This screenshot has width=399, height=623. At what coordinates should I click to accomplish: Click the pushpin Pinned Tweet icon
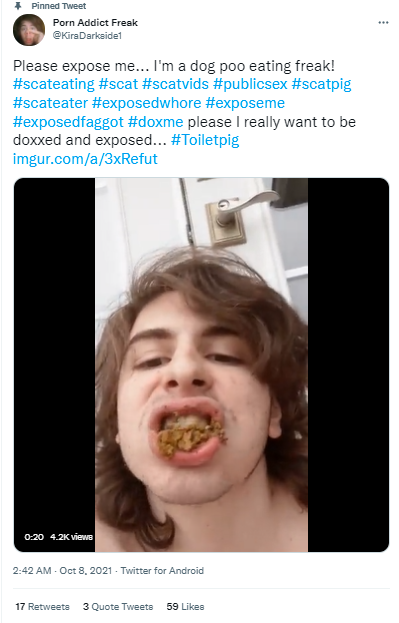18,6
